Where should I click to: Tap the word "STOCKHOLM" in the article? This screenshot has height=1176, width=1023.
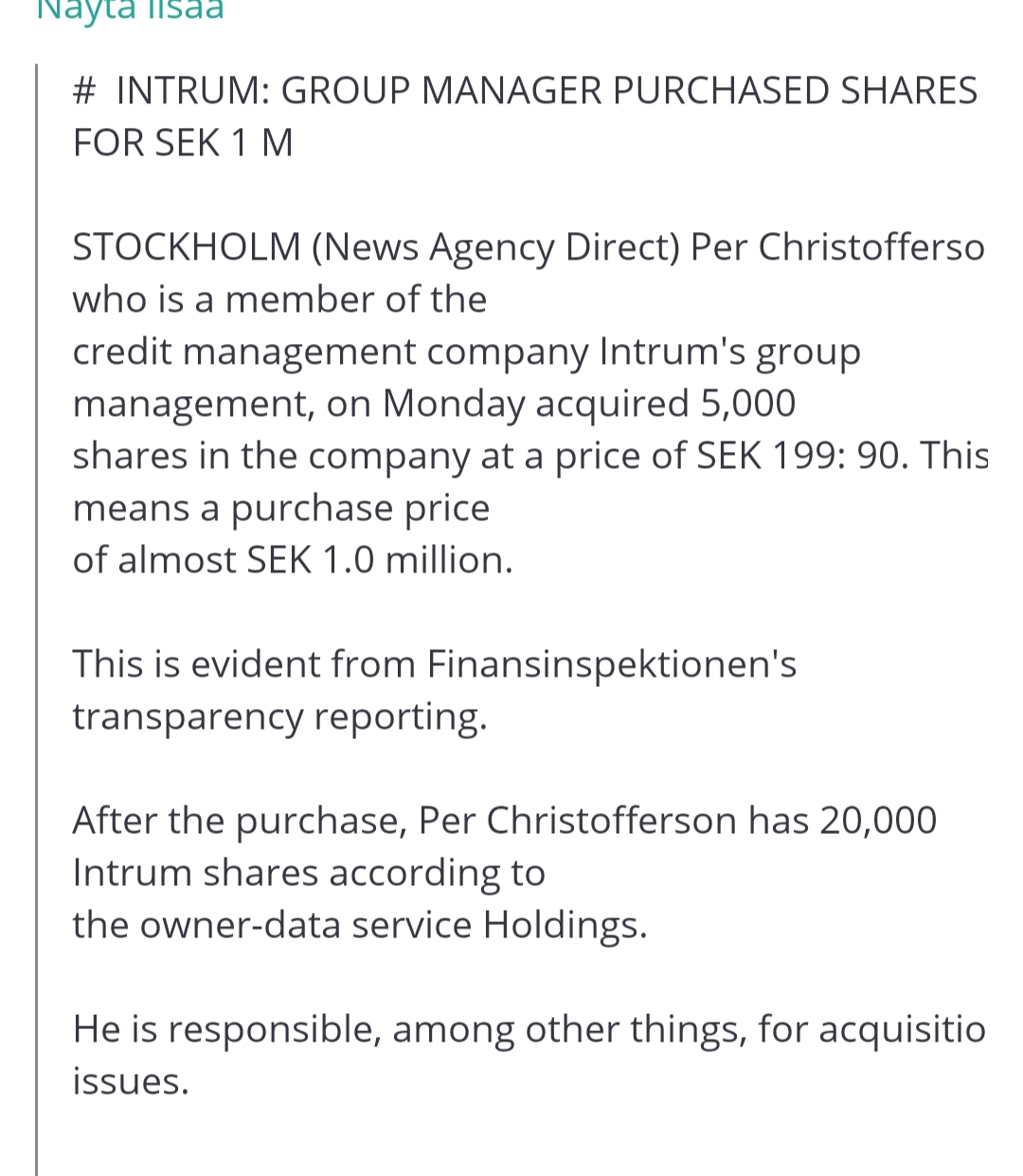pyautogui.click(x=187, y=247)
